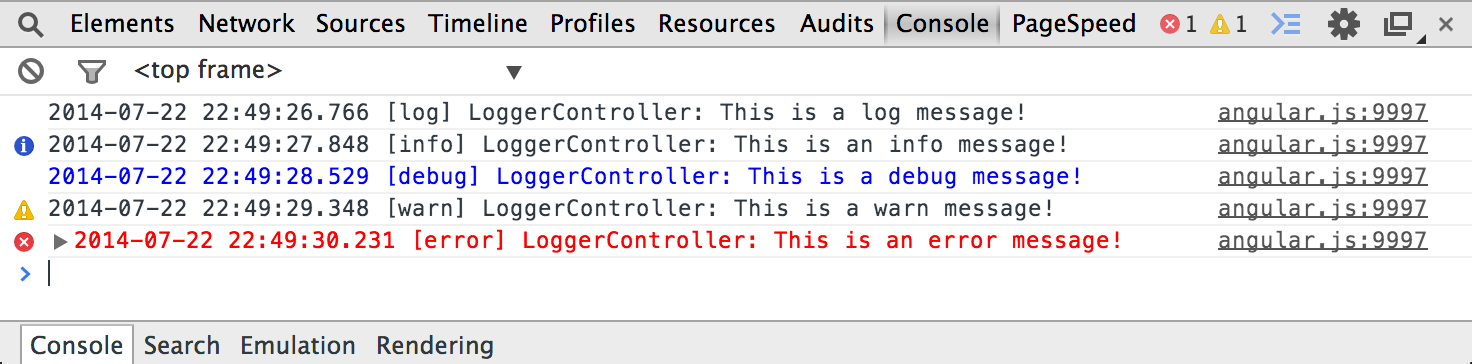The width and height of the screenshot is (1472, 364).
Task: Open the top frame context dropdown
Action: point(328,71)
